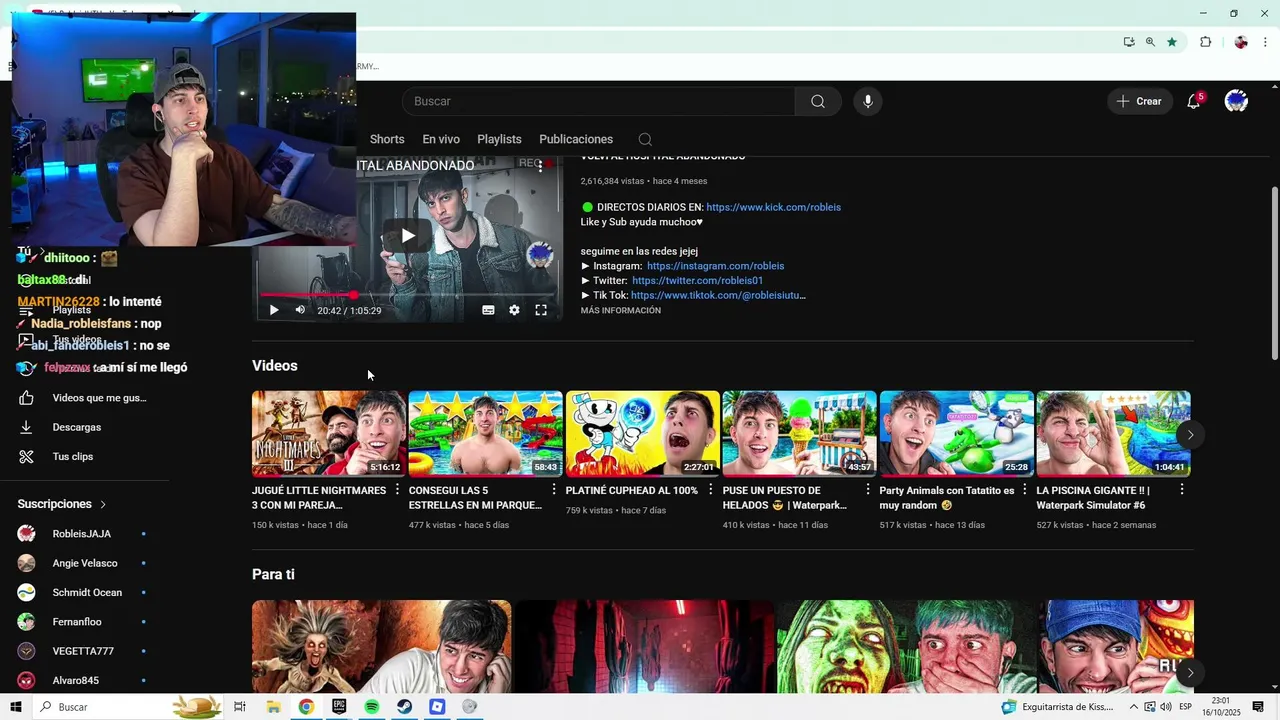Seek on the featured video's red progress bar

click(x=408, y=295)
